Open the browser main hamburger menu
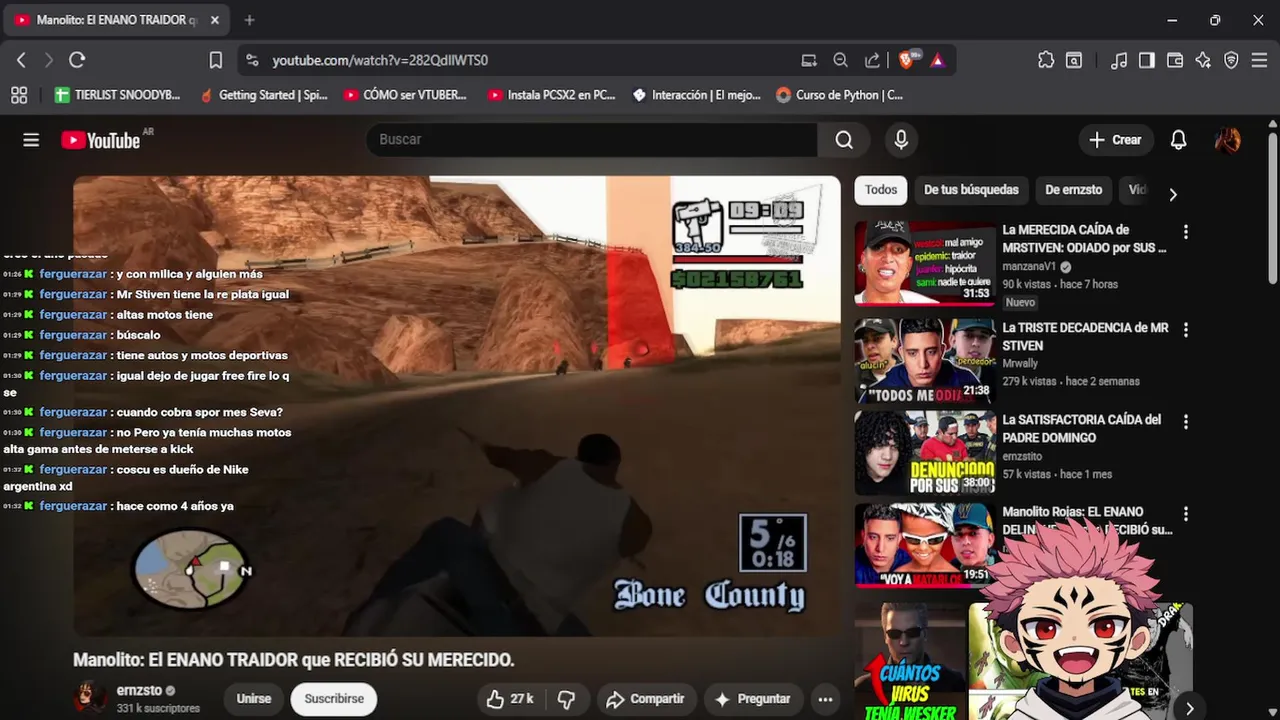 pyautogui.click(x=1259, y=60)
